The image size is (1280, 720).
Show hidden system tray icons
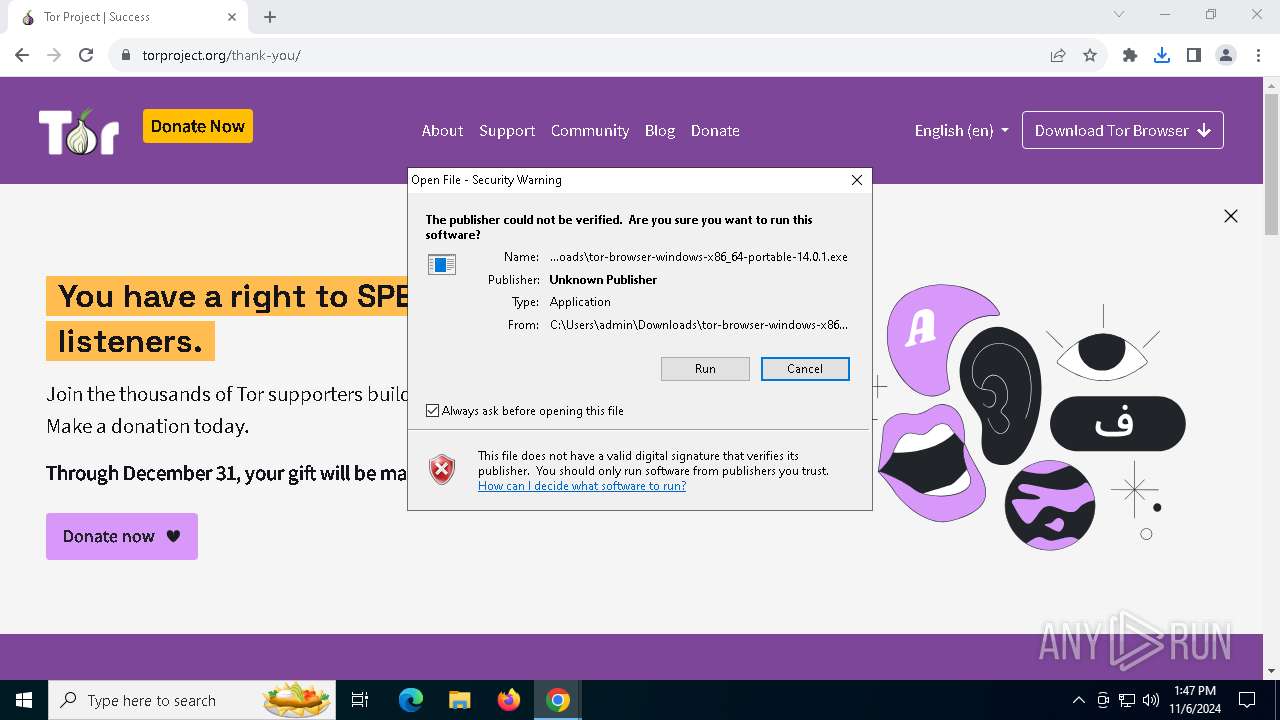[1078, 700]
